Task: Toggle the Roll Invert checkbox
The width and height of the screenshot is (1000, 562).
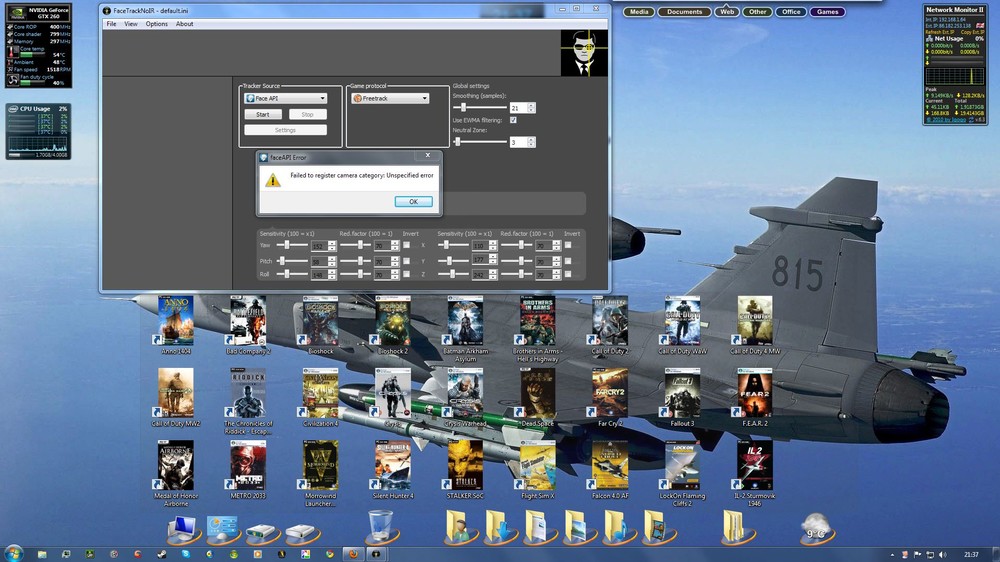Action: [406, 274]
